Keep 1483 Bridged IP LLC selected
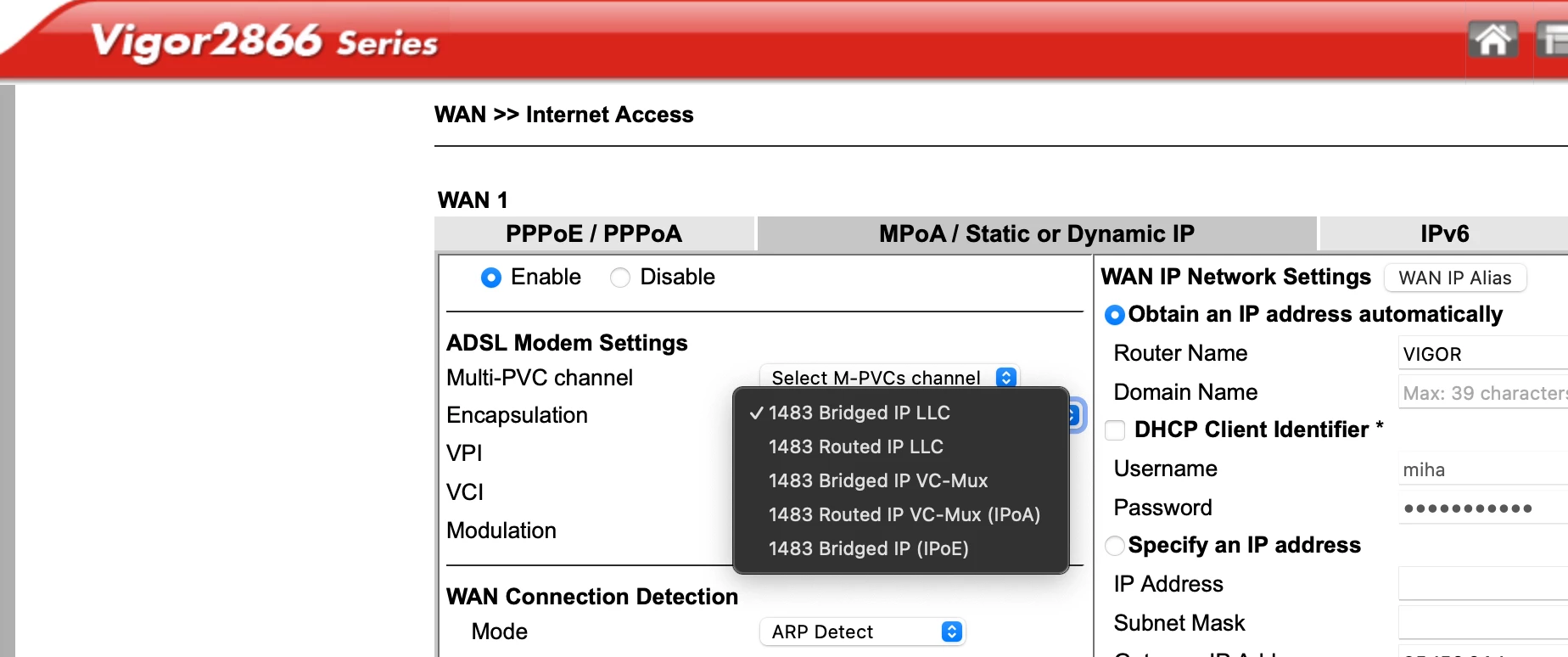The height and width of the screenshot is (657, 1568). 859,413
